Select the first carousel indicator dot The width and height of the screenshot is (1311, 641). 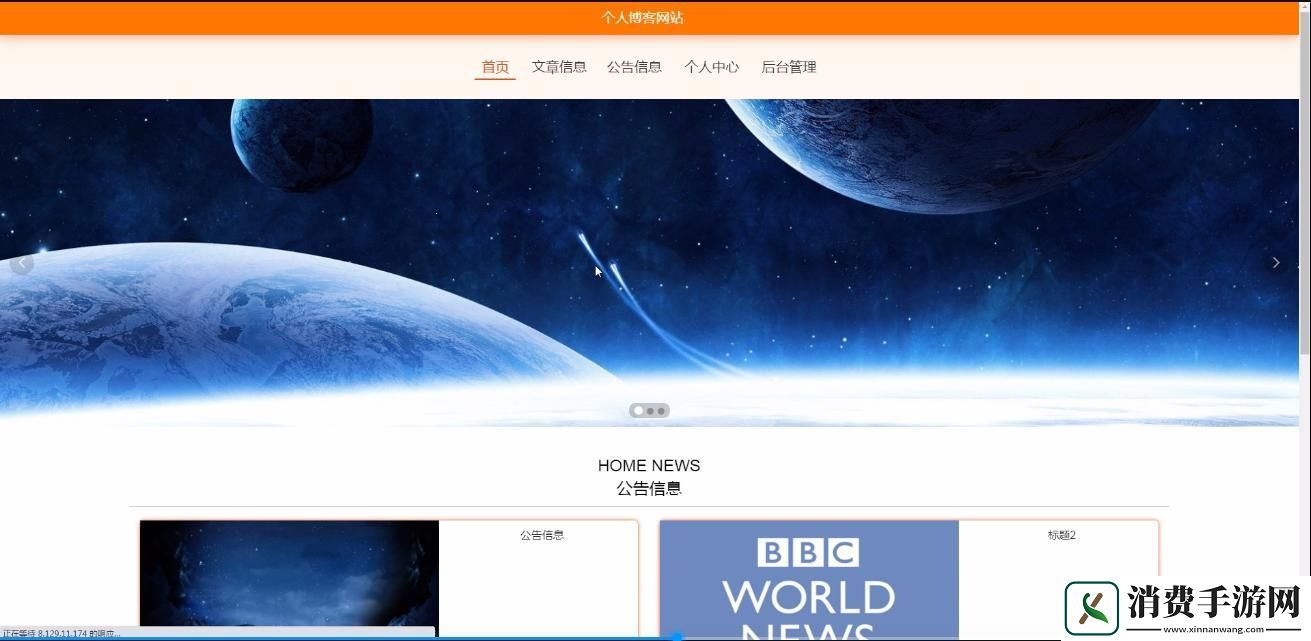click(638, 411)
